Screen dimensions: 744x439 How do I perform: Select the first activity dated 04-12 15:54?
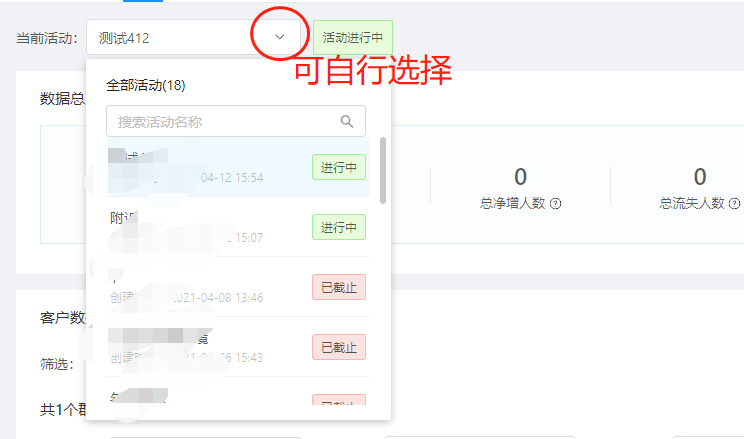tap(238, 167)
